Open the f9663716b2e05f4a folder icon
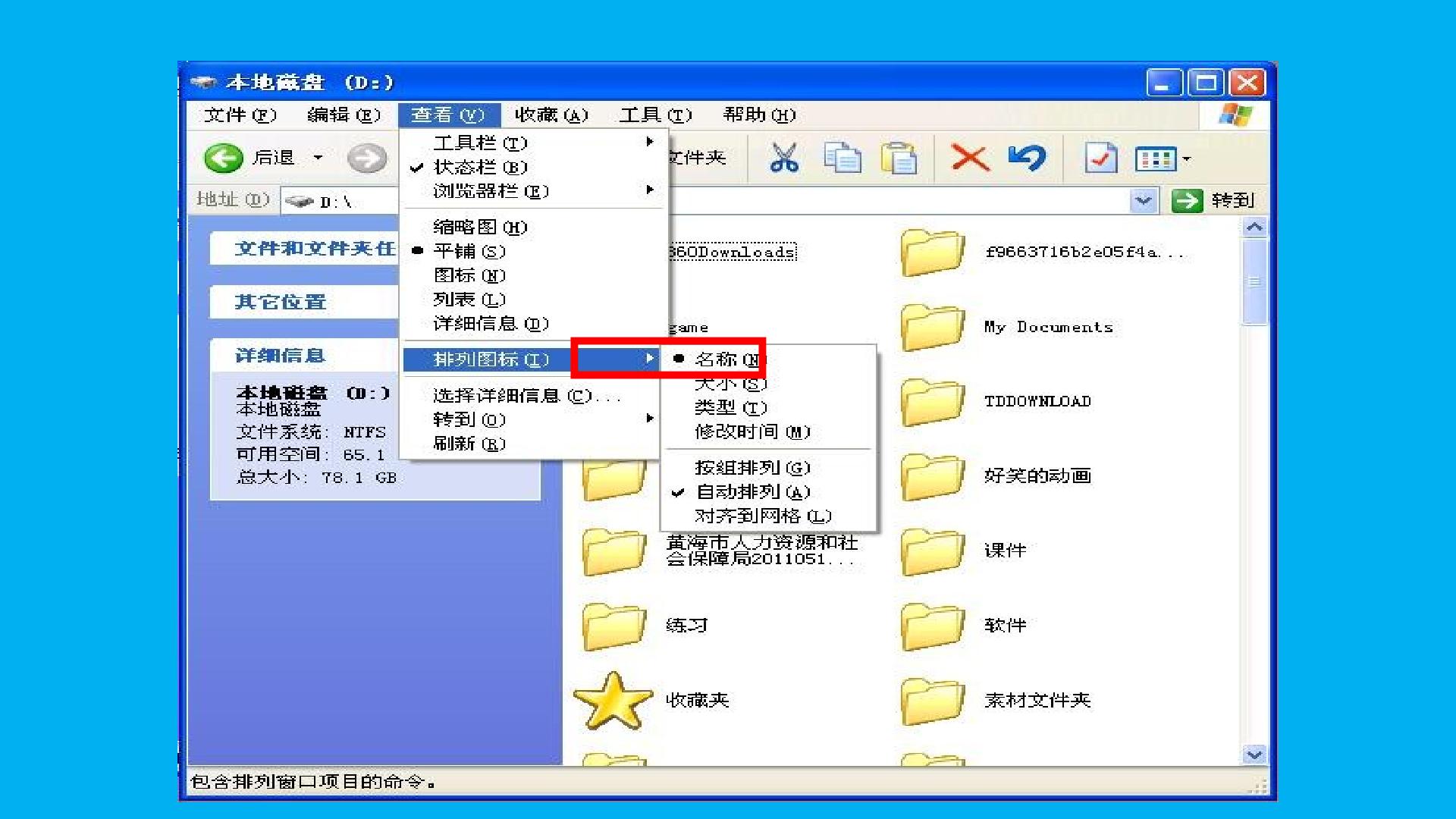 coord(933,253)
